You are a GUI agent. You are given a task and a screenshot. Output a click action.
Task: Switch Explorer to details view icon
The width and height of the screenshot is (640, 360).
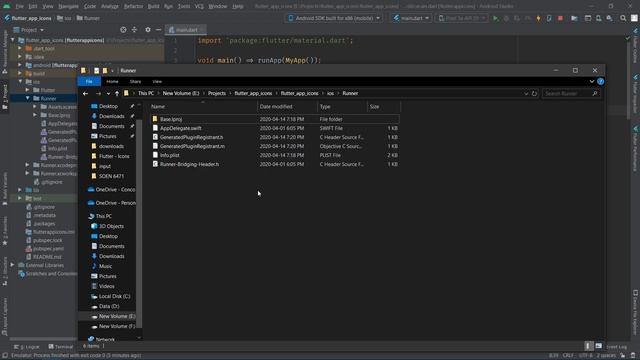(588, 346)
